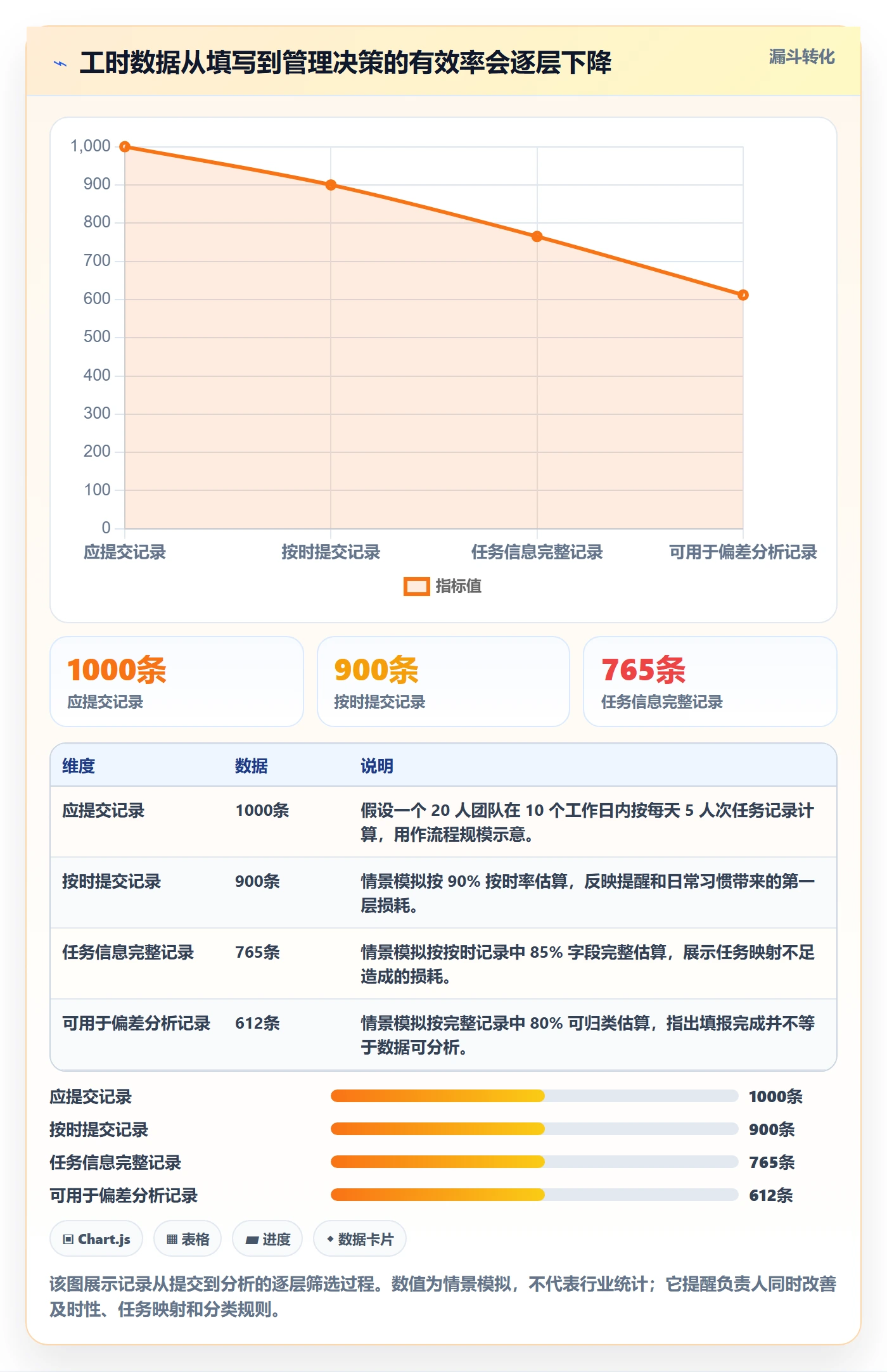The height and width of the screenshot is (1372, 887).
Task: Click the description mentioning 90% 按时率估算
Action: (587, 893)
